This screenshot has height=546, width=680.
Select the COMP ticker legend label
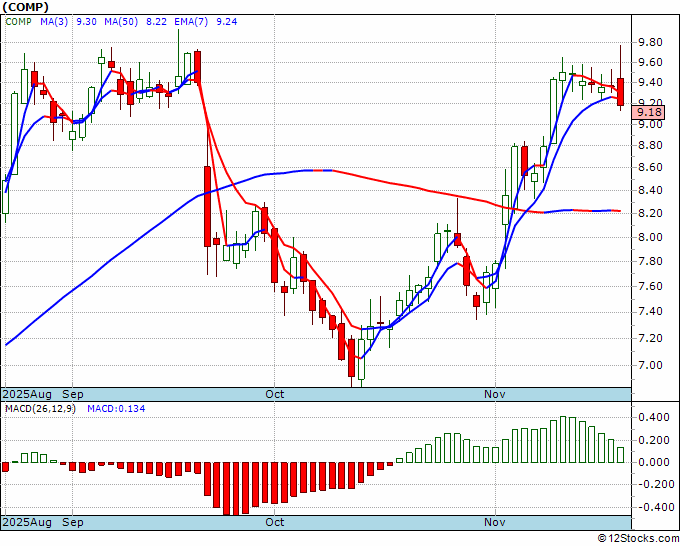pyautogui.click(x=18, y=22)
